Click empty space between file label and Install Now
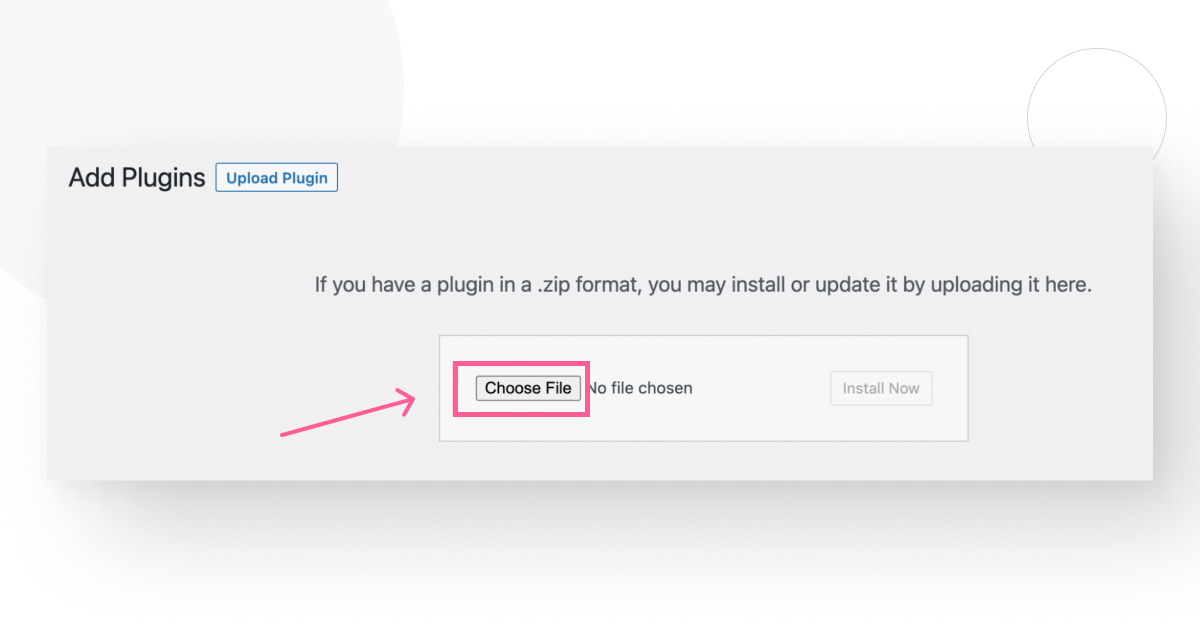 [760, 388]
